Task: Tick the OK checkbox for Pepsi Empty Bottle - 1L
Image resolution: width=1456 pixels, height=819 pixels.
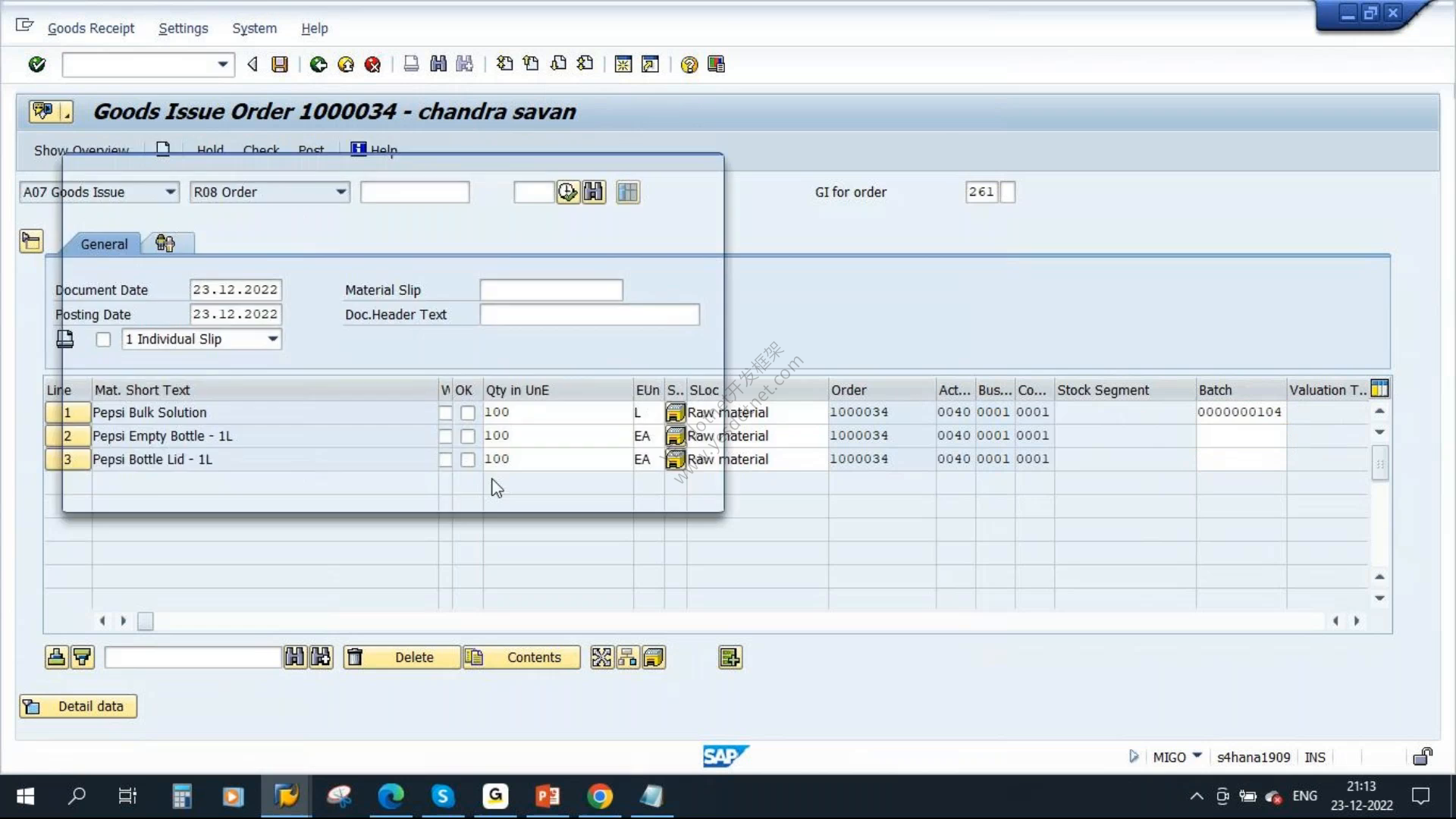Action: pos(468,437)
